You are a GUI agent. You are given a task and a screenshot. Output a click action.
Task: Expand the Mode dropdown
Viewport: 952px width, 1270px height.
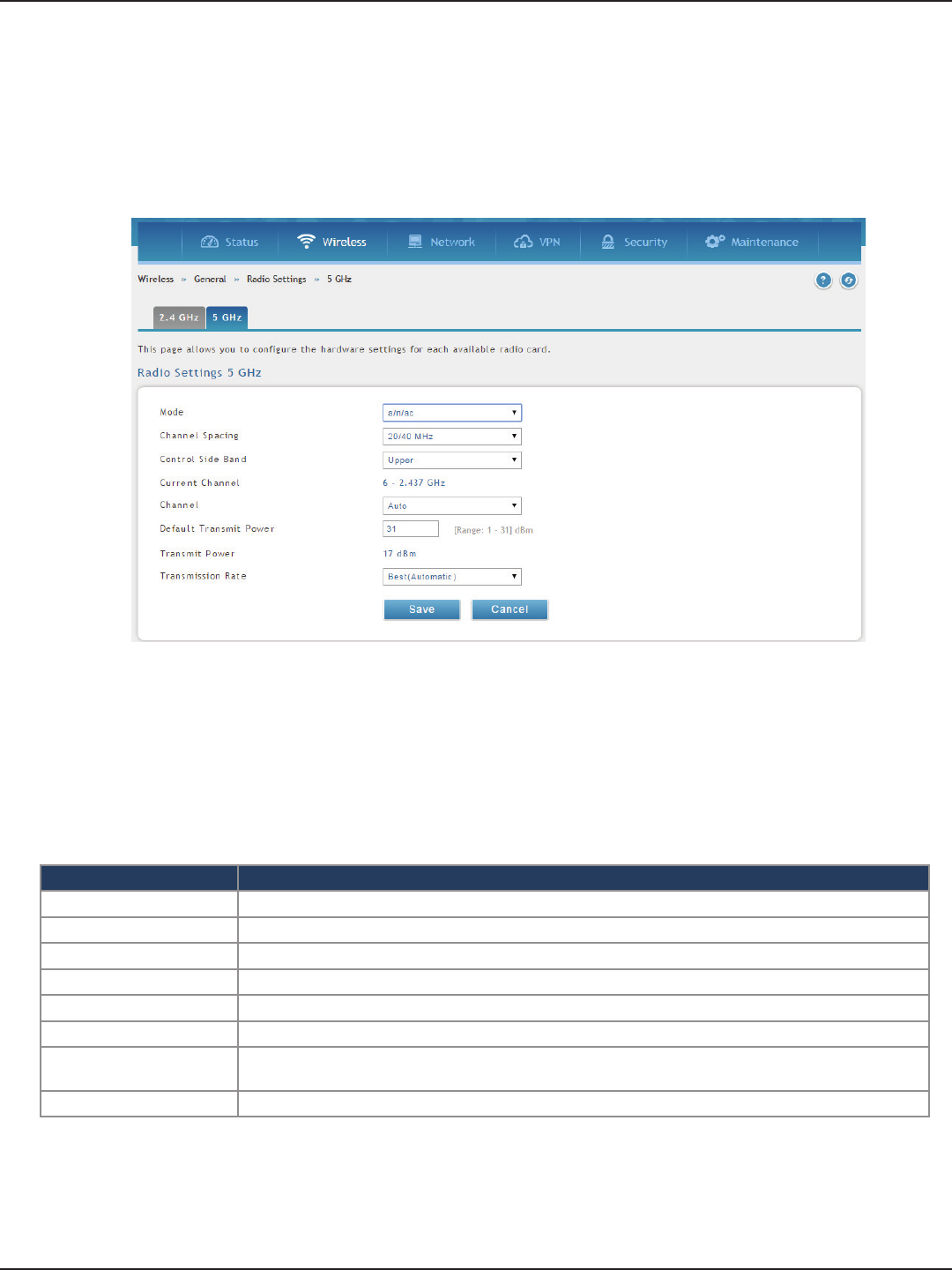pyautogui.click(x=452, y=413)
